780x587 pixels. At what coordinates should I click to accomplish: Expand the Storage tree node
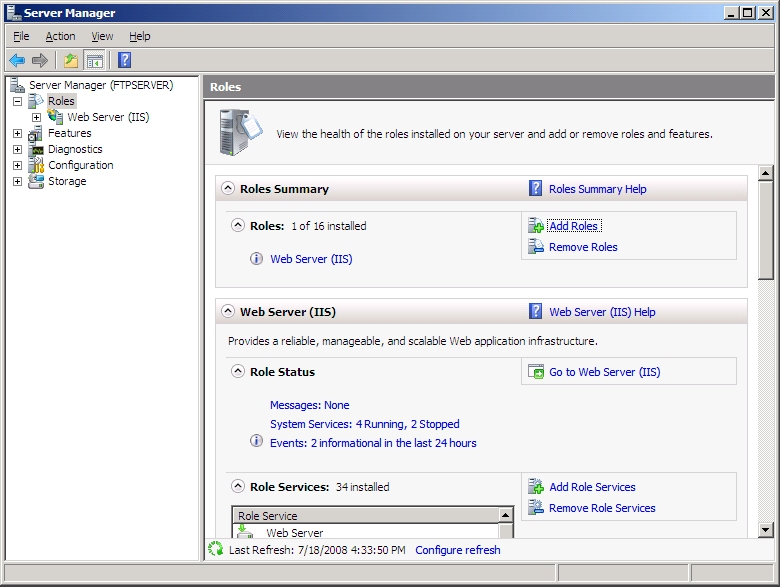[x=17, y=181]
